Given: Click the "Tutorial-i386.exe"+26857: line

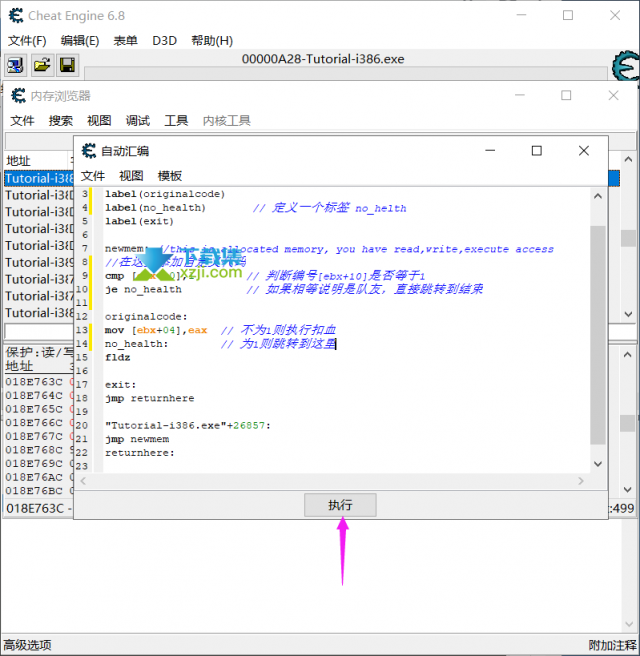Looking at the screenshot, I should [188, 425].
